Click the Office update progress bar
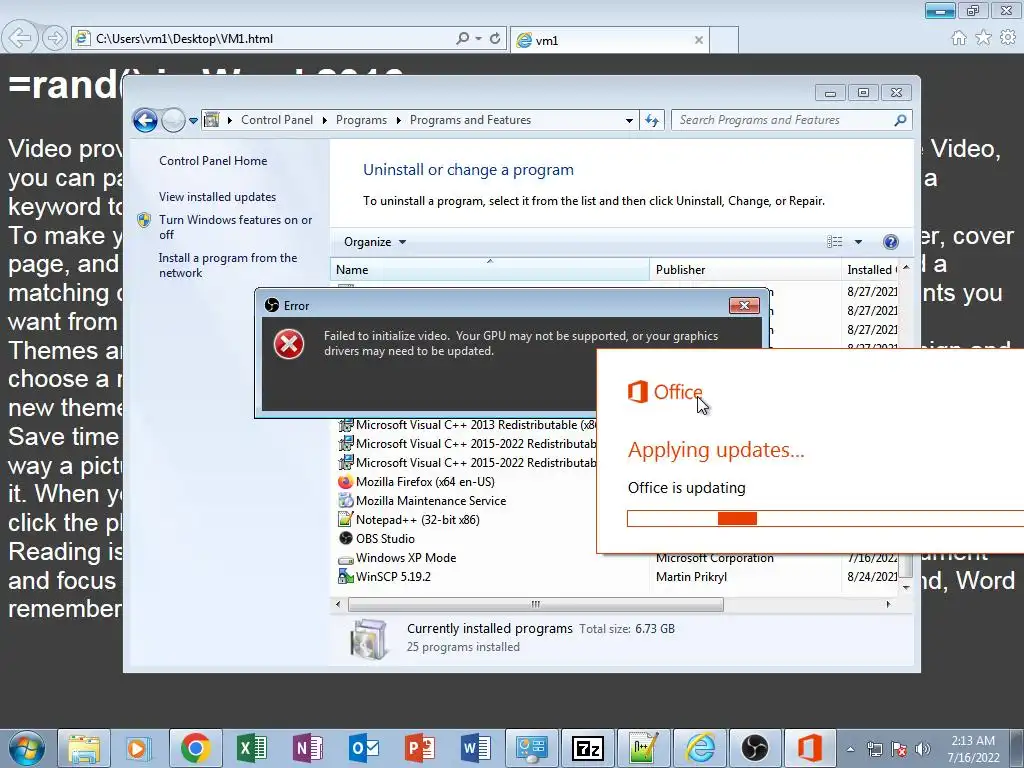 coord(825,519)
